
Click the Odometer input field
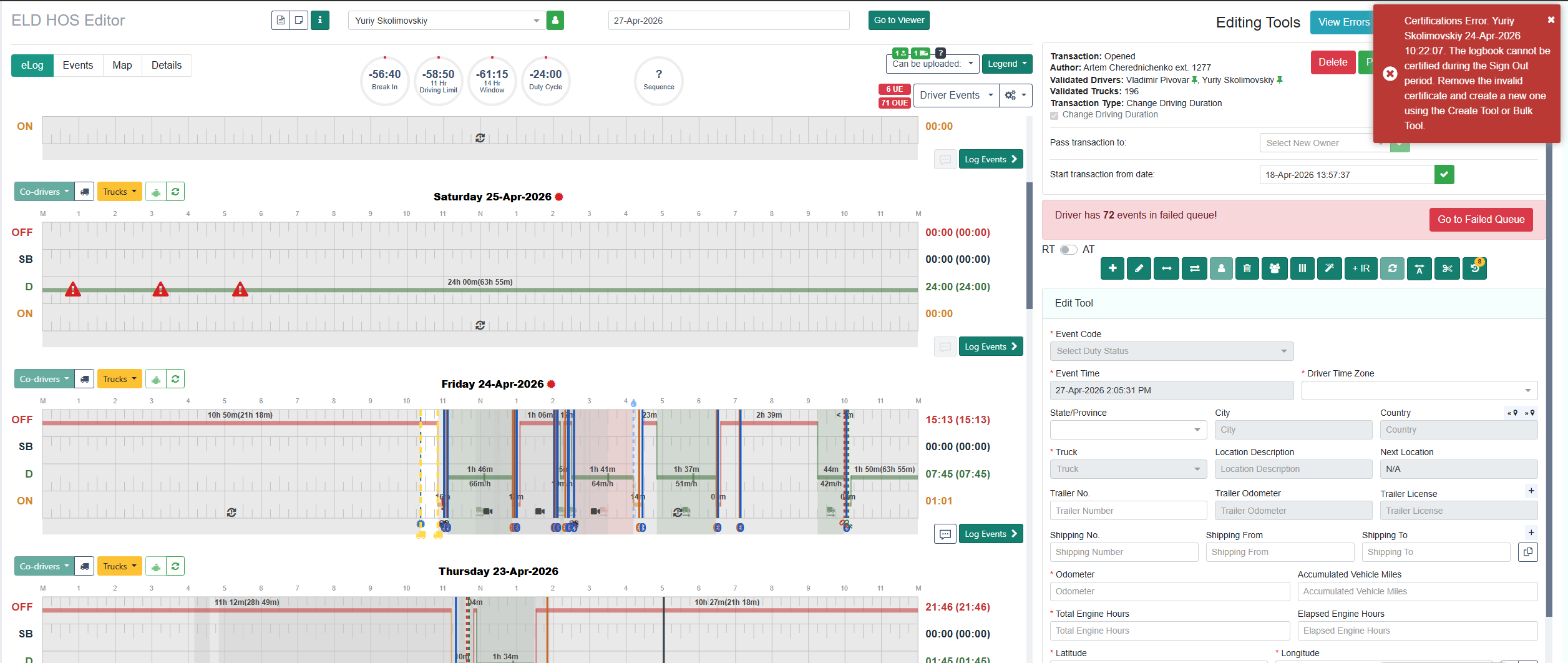point(1170,591)
